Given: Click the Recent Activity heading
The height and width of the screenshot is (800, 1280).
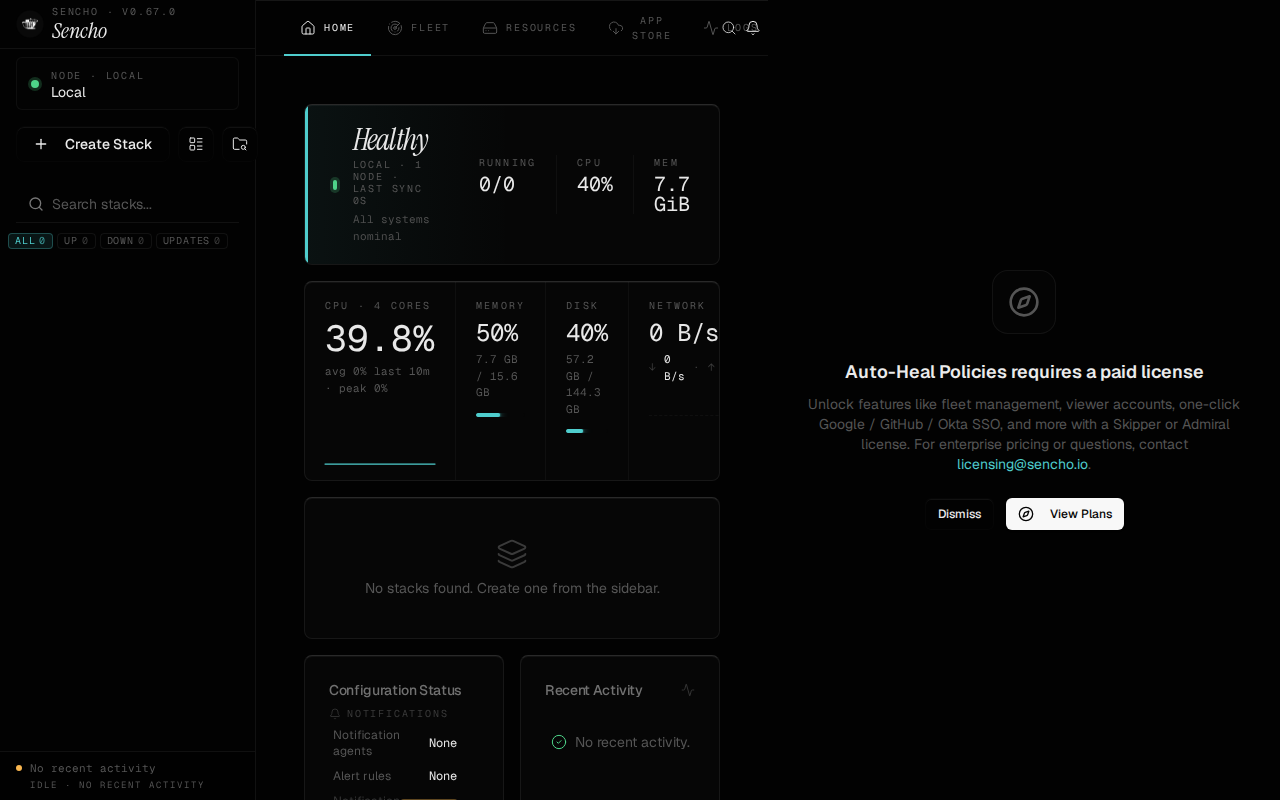Looking at the screenshot, I should click(x=594, y=690).
